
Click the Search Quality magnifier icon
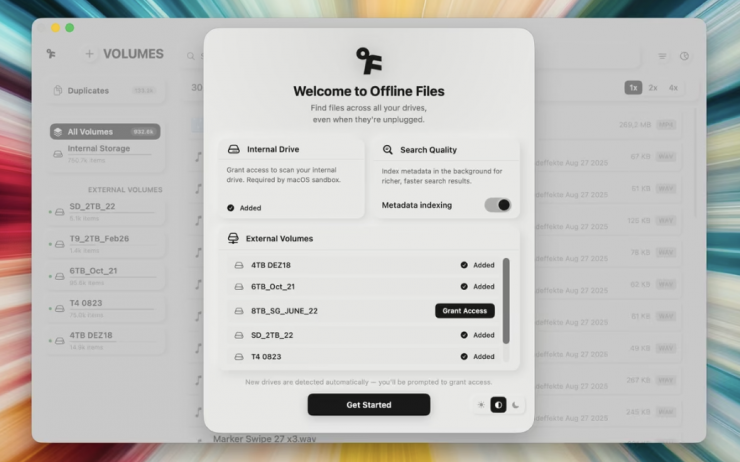[x=388, y=149]
